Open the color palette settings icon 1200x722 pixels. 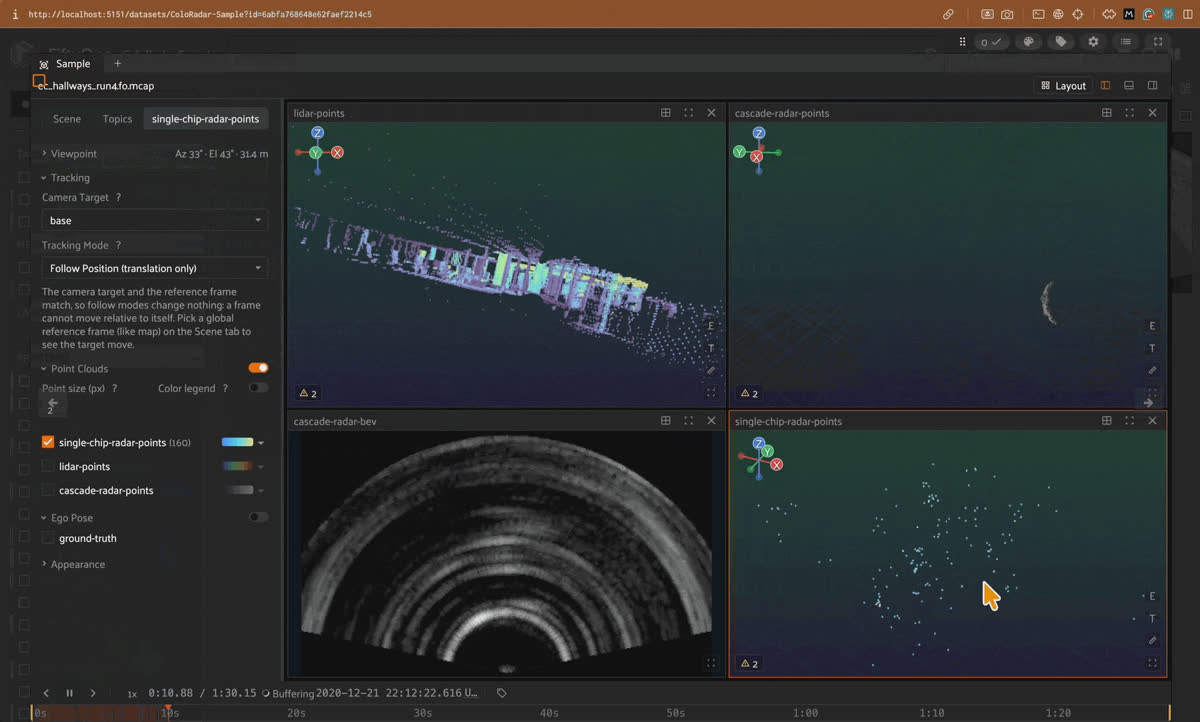(x=1028, y=42)
